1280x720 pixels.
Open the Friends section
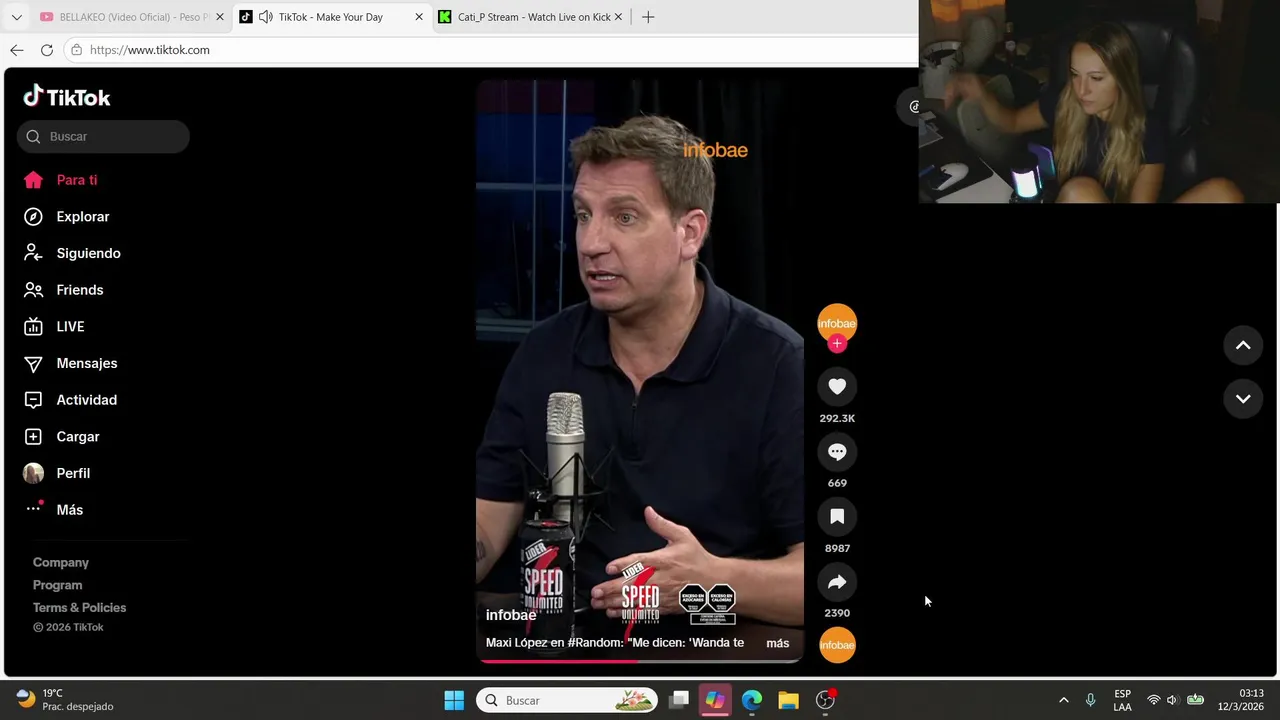tap(63, 290)
